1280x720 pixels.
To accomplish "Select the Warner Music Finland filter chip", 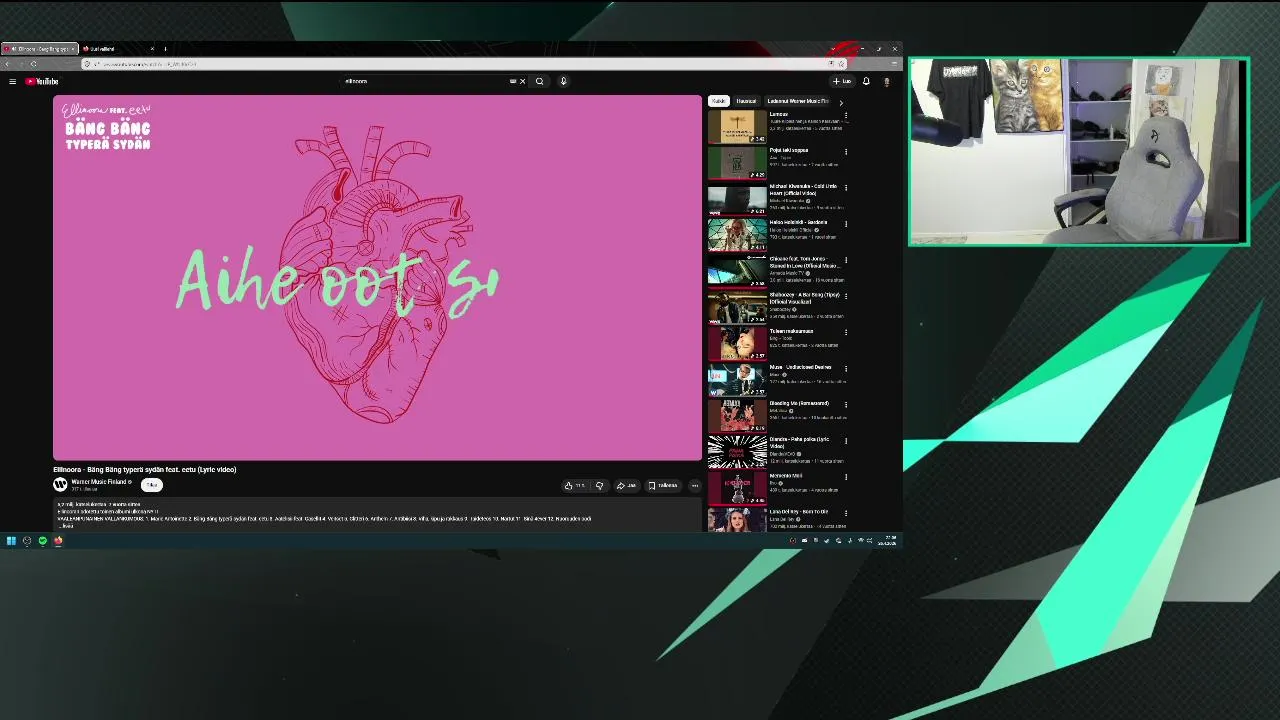I will [797, 101].
